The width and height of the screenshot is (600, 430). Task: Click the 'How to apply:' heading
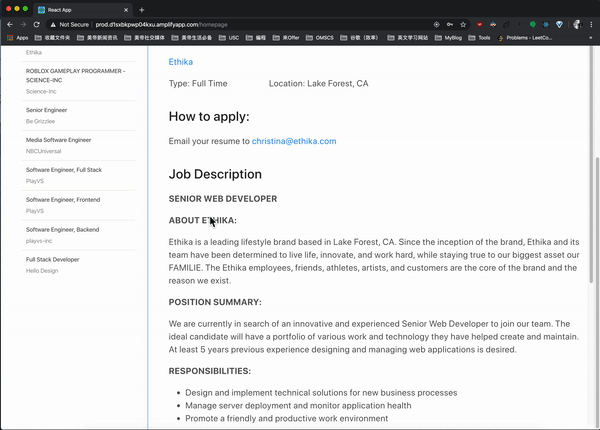(209, 117)
